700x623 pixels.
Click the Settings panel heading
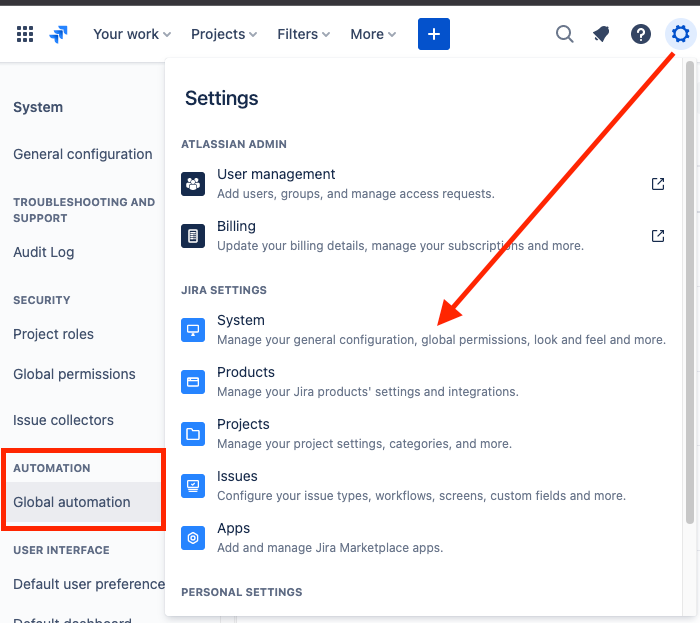tap(221, 98)
